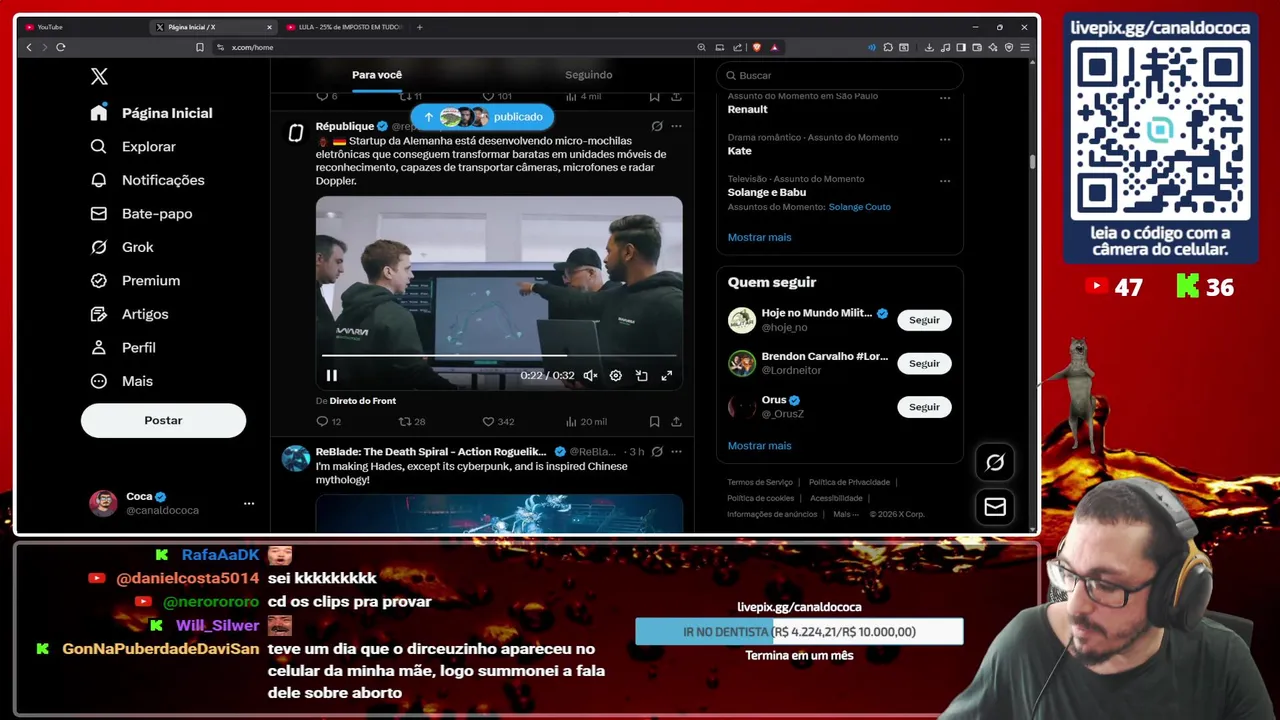The width and height of the screenshot is (1280, 720).
Task: Open Grok explain icon on ReBlade post
Action: [x=657, y=452]
